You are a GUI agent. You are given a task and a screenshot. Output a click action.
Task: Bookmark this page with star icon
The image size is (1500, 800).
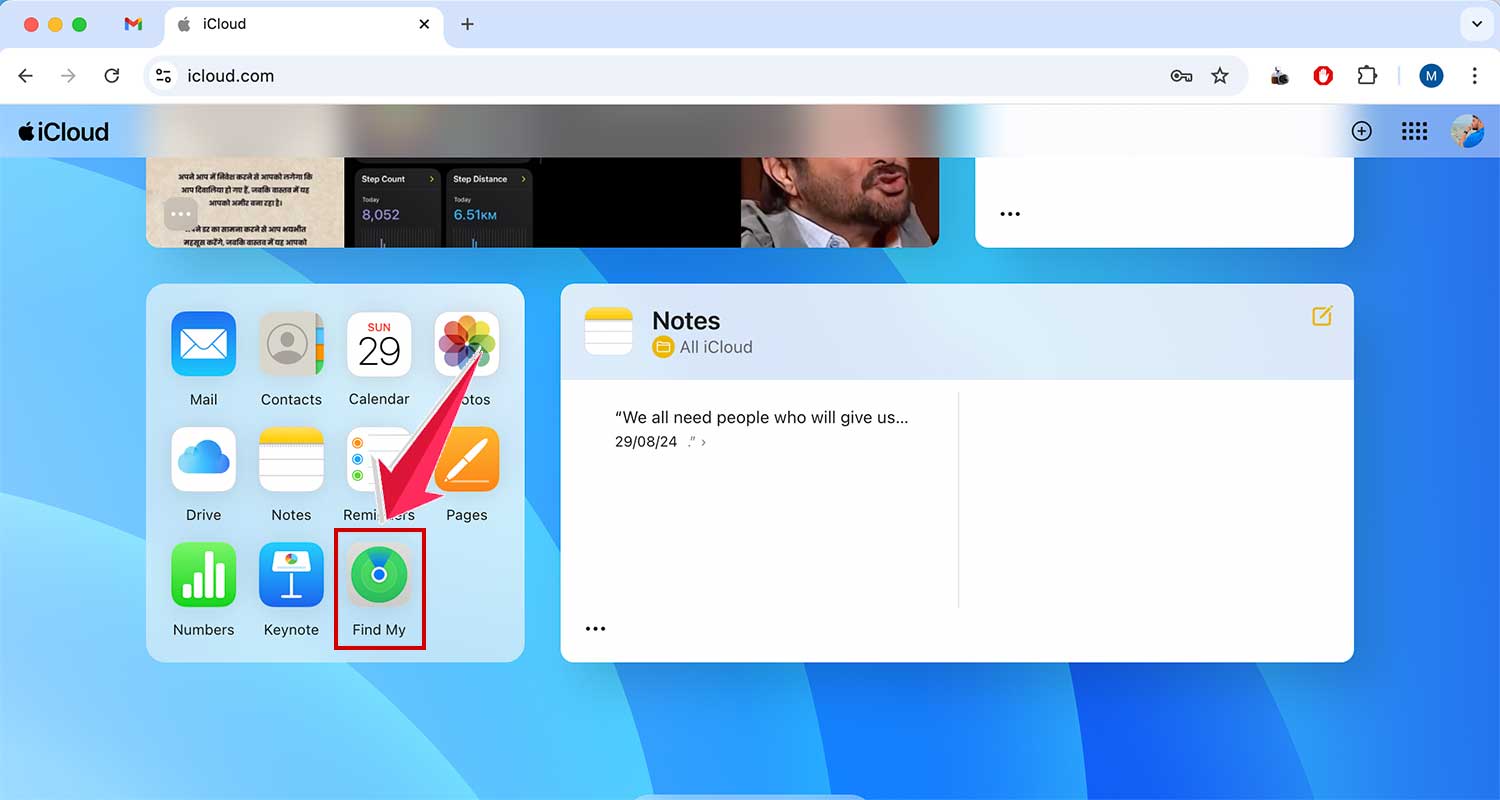click(x=1220, y=76)
